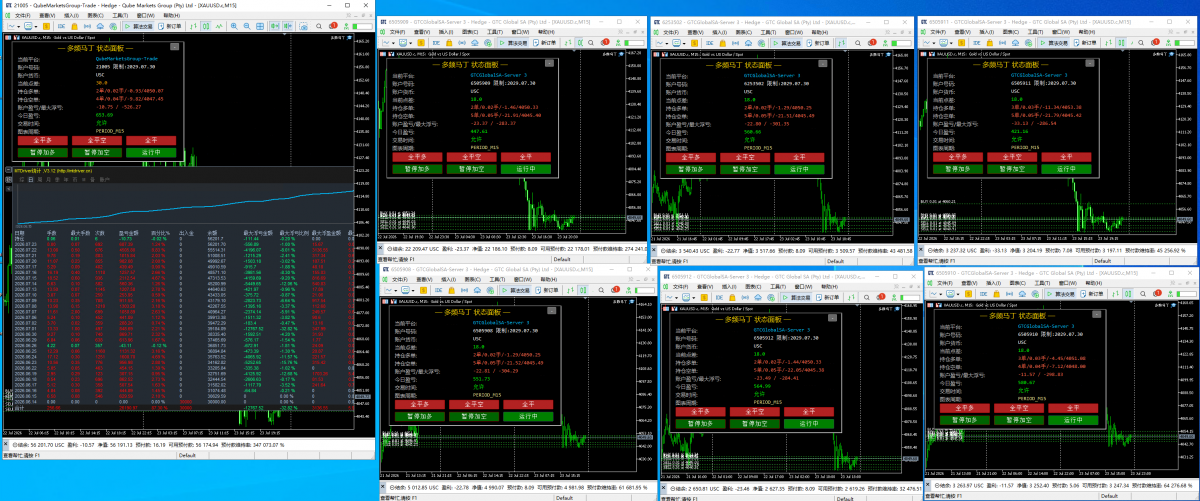Toggle 算法交易 algo trading in 6253502 window
The width and height of the screenshot is (1200, 501).
787,42
